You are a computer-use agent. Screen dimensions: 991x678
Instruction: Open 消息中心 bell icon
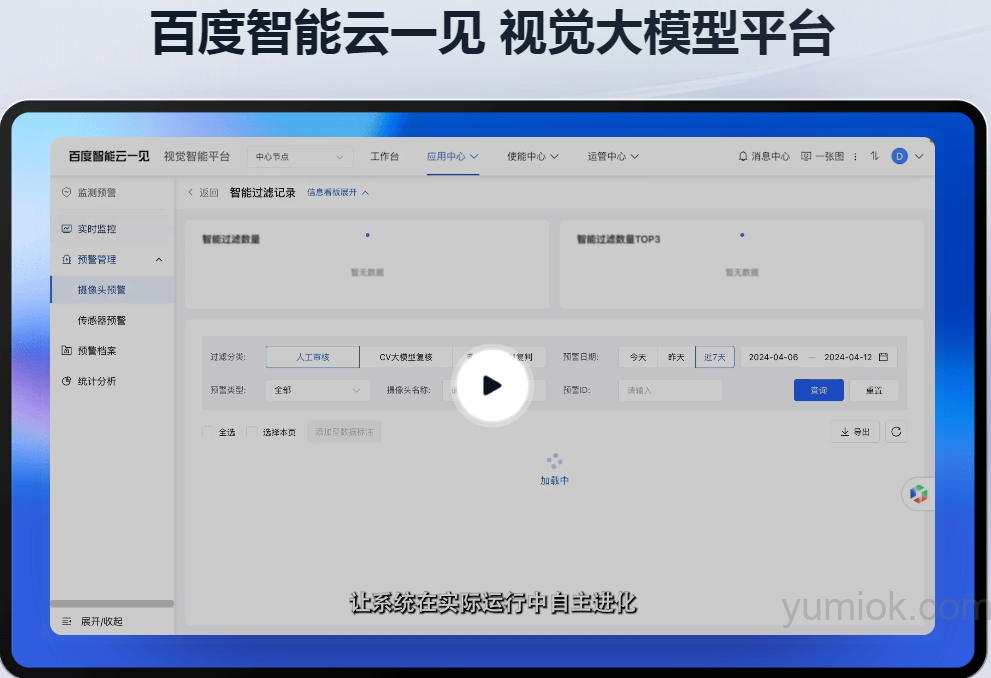[x=743, y=156]
